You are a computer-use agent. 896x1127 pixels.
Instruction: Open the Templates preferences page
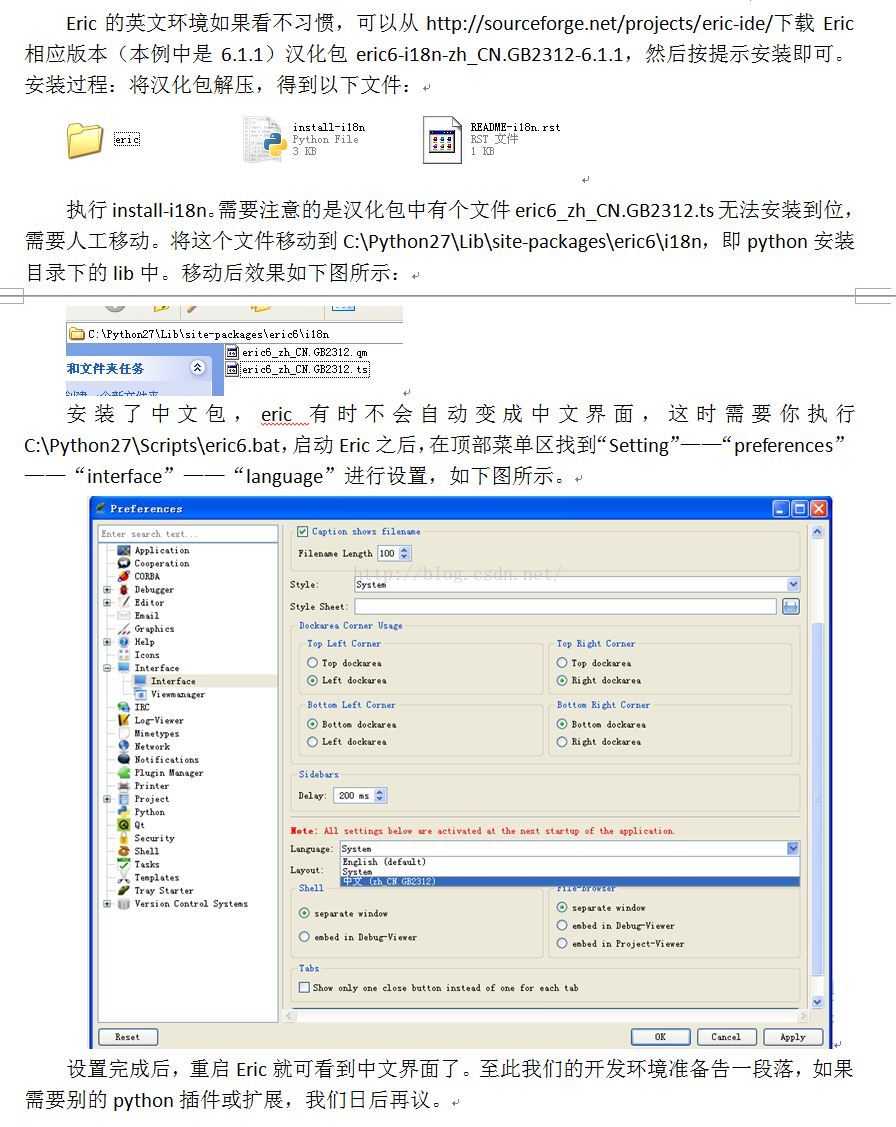point(157,878)
